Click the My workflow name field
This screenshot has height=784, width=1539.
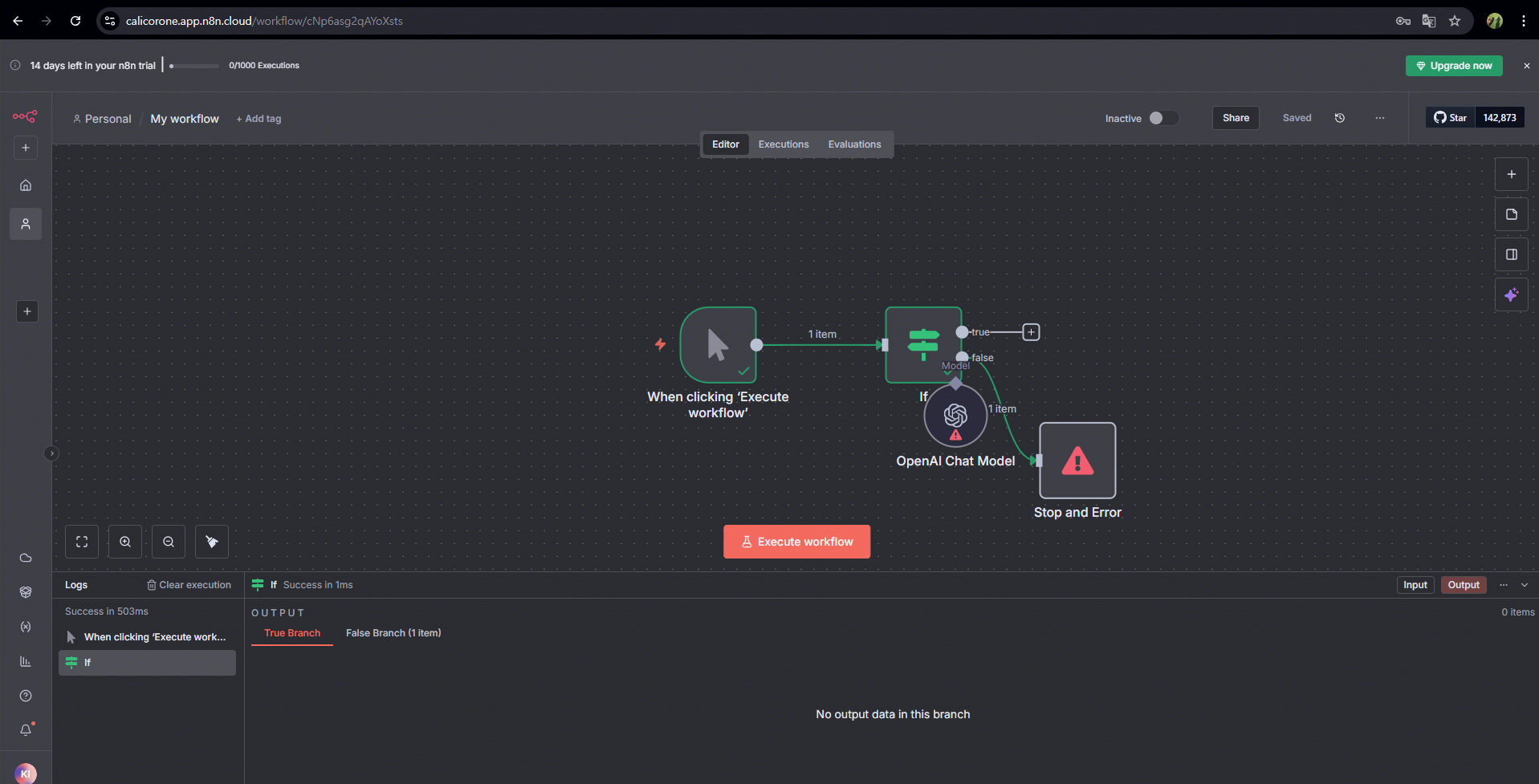click(x=185, y=119)
